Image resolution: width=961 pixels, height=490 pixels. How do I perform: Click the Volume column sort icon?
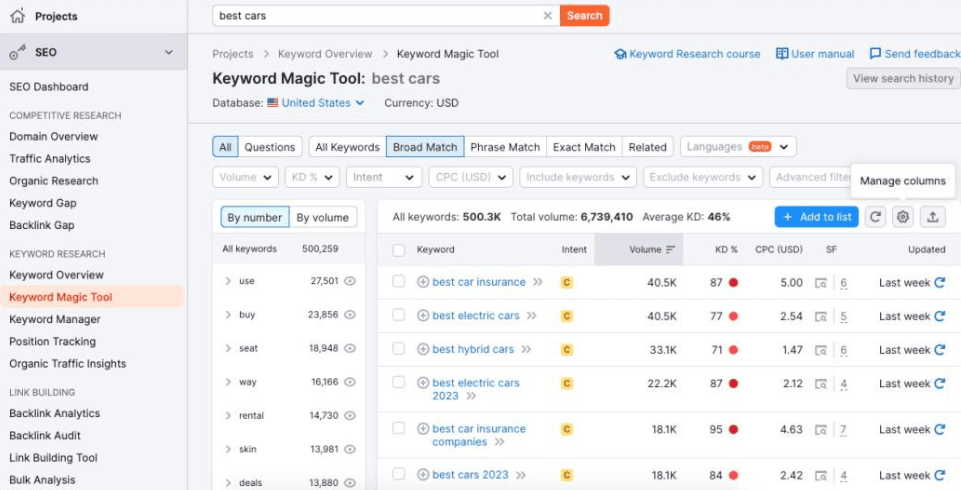[x=670, y=250]
